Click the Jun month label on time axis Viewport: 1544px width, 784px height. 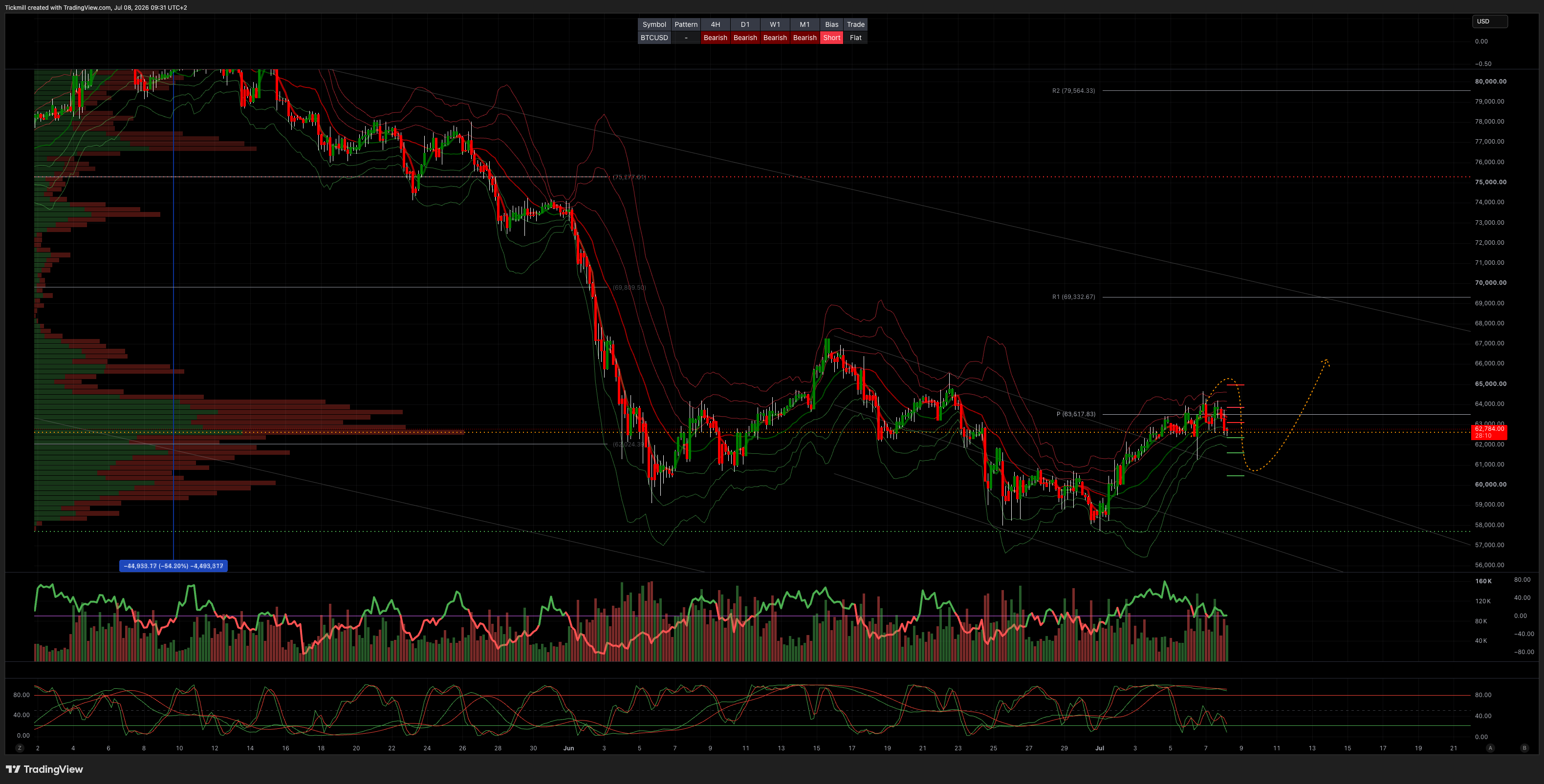(569, 748)
